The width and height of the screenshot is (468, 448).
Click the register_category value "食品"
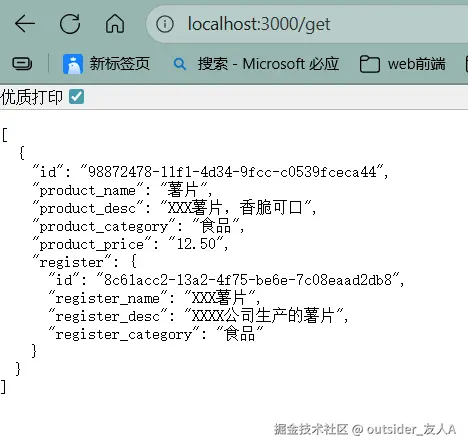coord(239,334)
